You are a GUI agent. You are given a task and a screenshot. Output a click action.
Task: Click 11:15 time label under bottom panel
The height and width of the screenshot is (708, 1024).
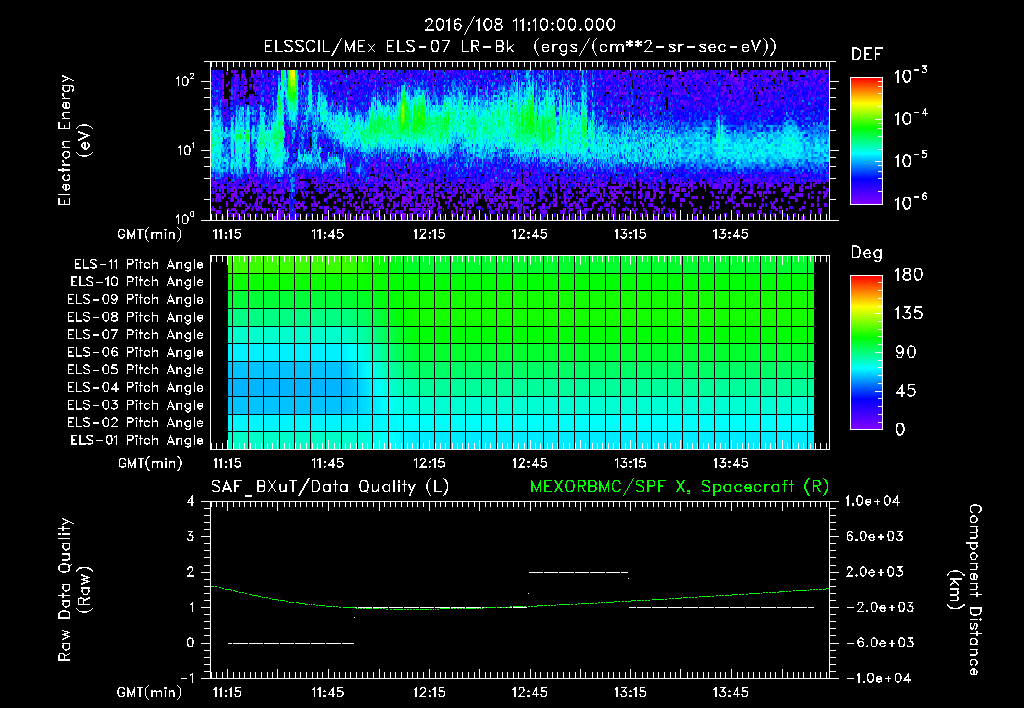coord(227,693)
